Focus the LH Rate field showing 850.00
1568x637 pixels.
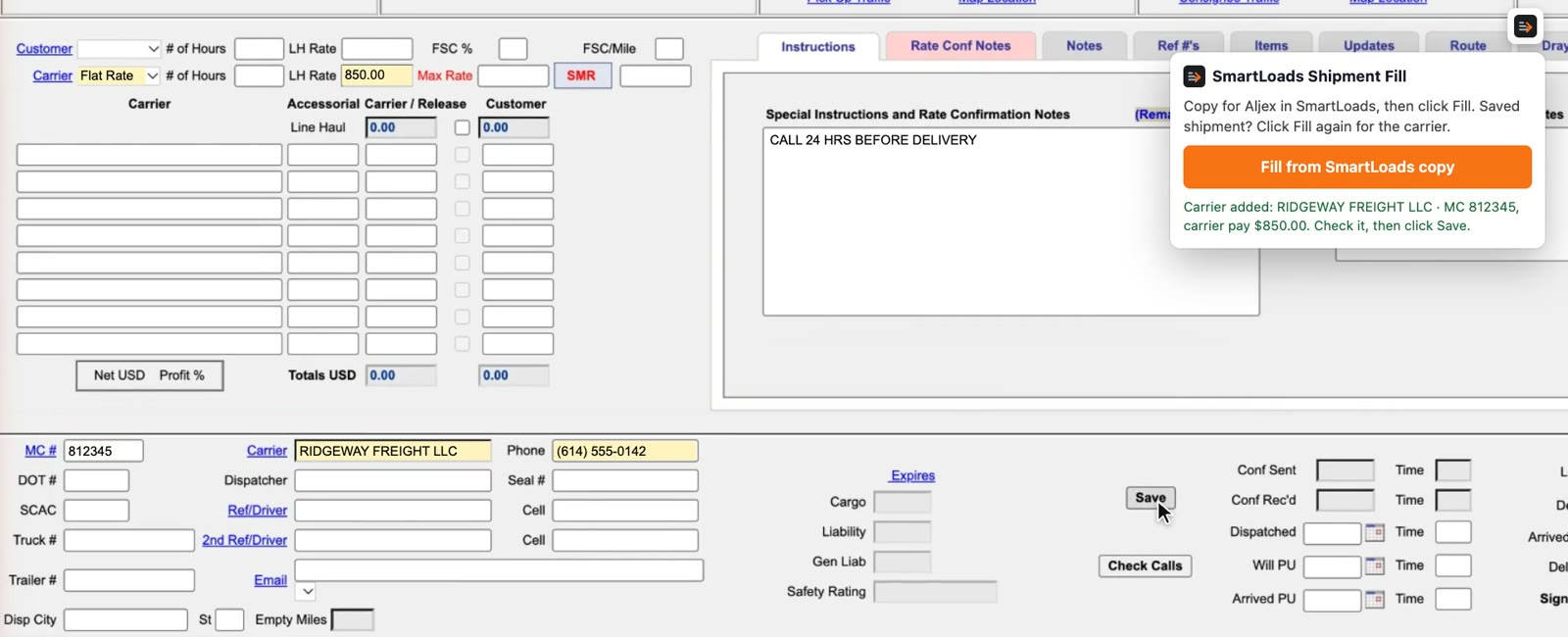pos(376,75)
